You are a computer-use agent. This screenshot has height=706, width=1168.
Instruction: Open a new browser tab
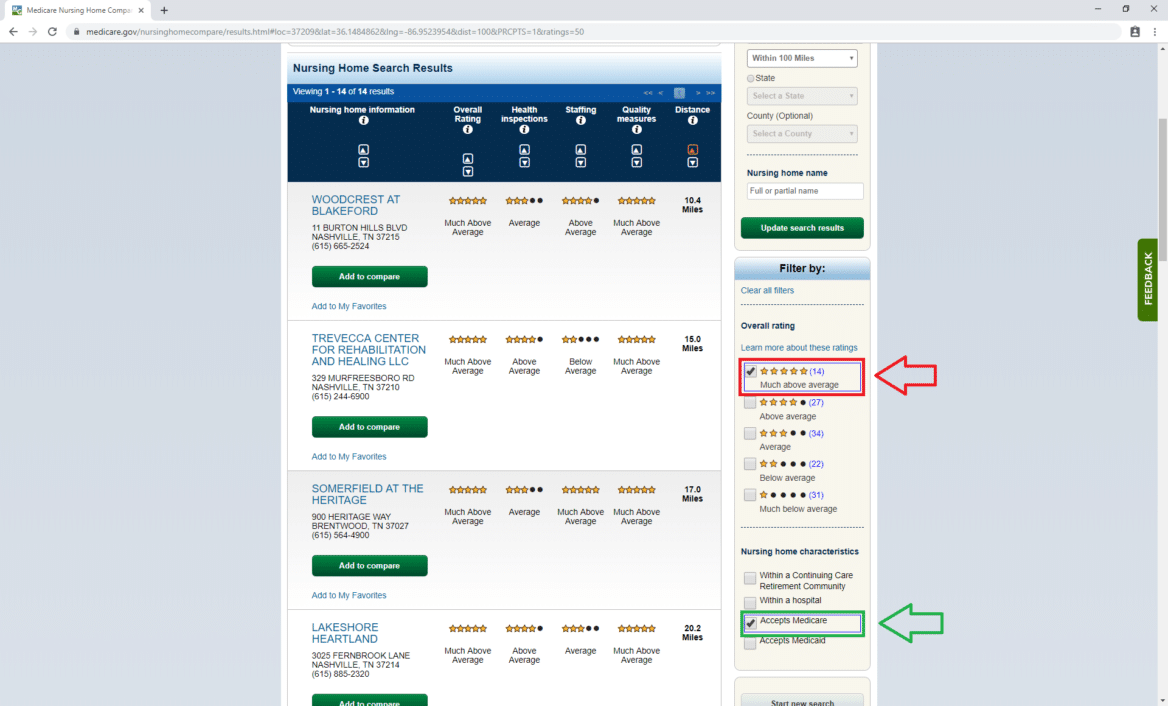coord(164,10)
